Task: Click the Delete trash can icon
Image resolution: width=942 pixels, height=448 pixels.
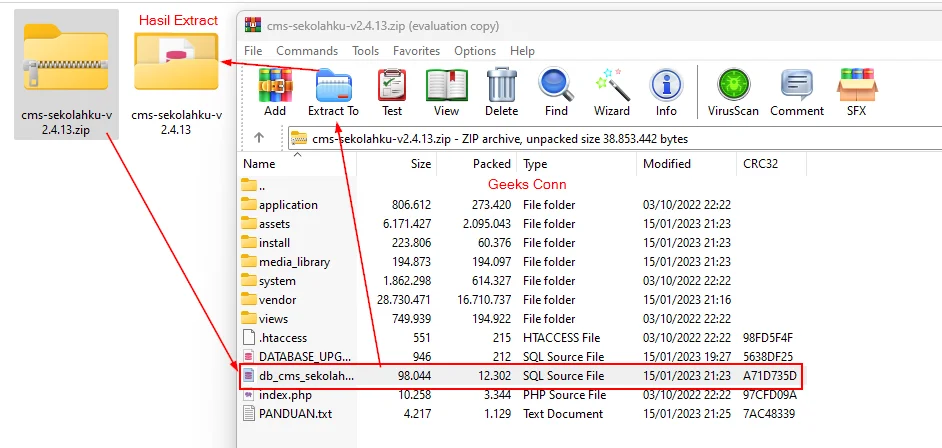Action: [x=502, y=85]
